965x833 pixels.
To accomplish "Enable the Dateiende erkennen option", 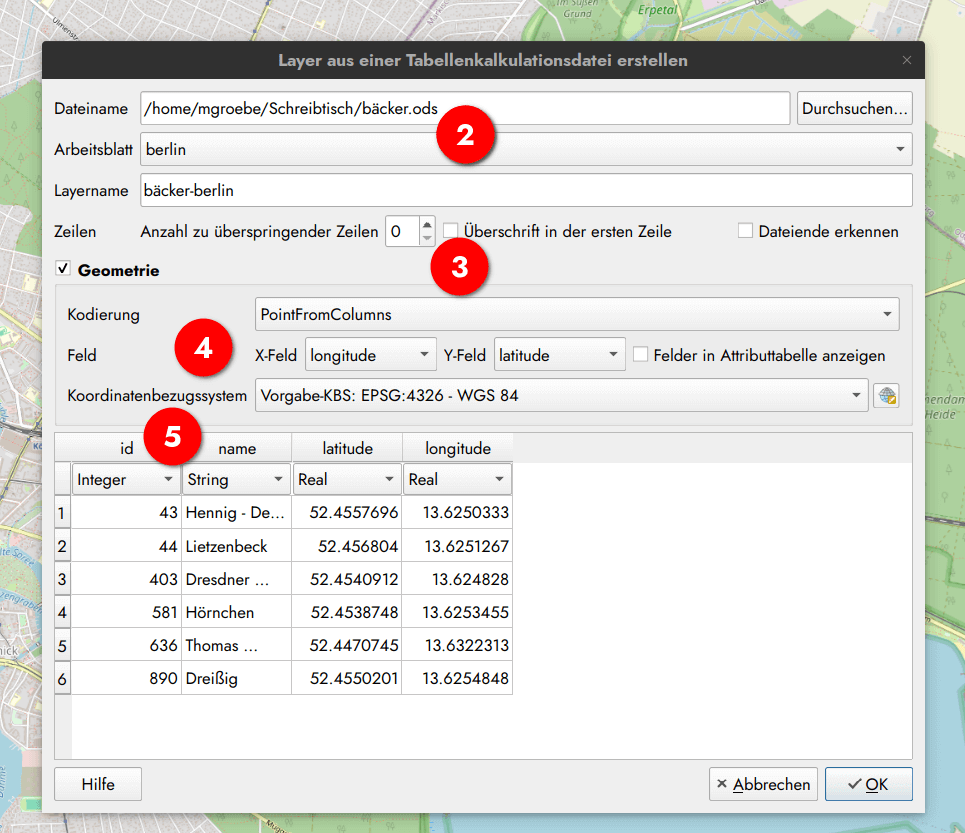I will 745,231.
